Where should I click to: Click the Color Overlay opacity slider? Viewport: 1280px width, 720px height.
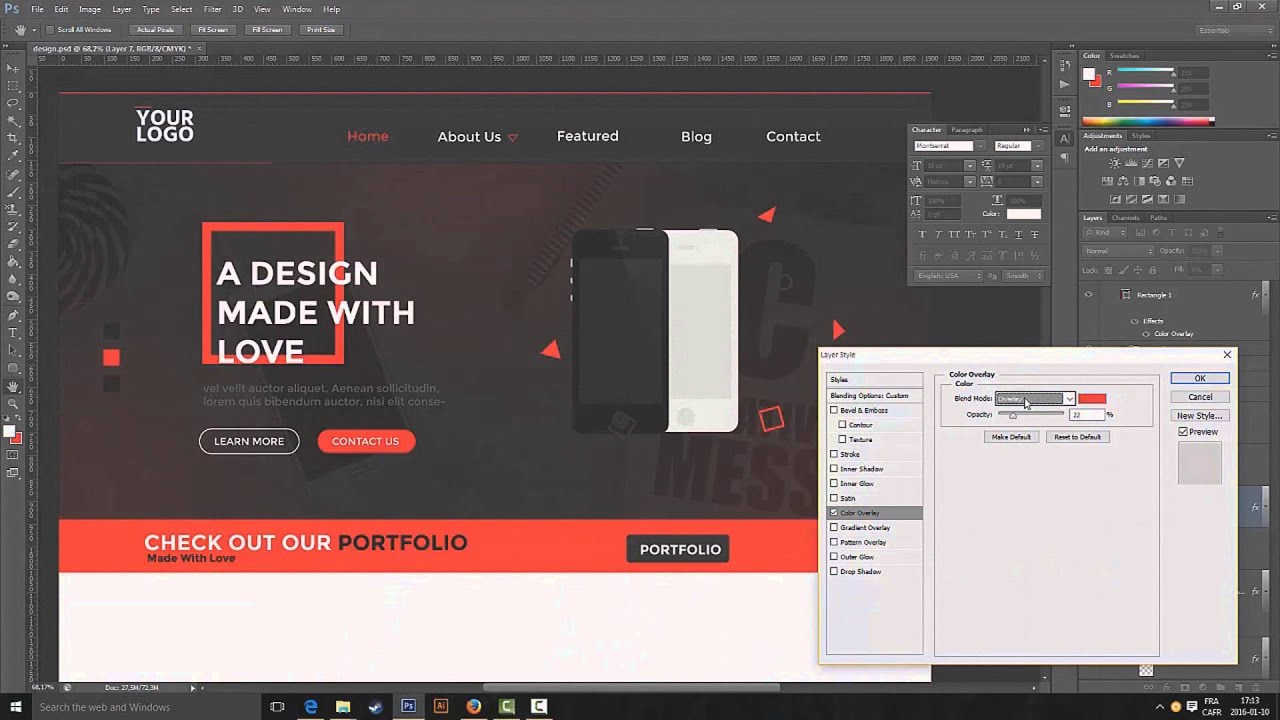(x=1031, y=414)
